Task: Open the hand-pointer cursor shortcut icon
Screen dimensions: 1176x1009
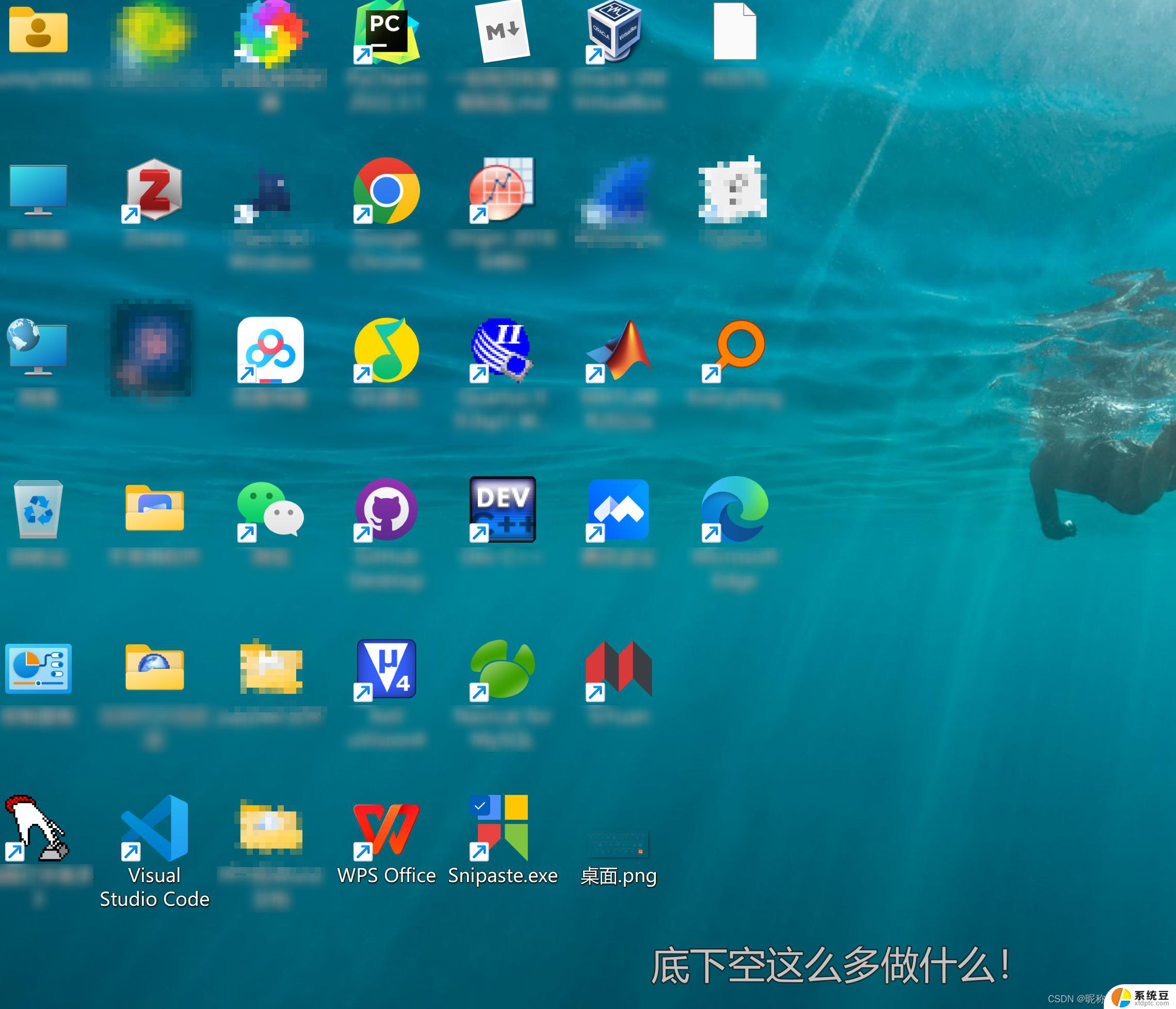Action: coord(38,828)
